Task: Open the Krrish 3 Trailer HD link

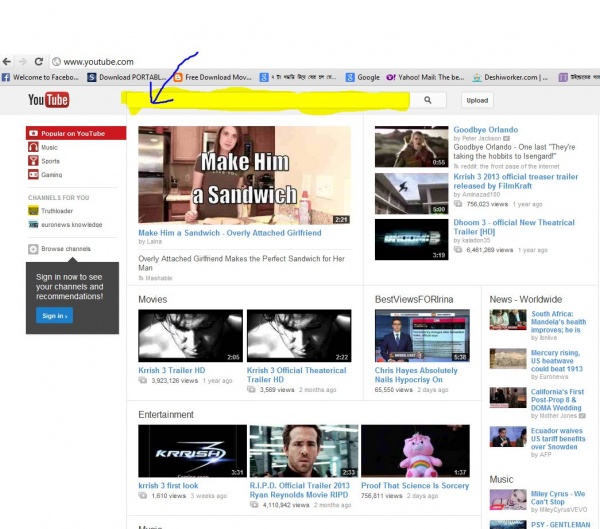Action: coord(172,371)
